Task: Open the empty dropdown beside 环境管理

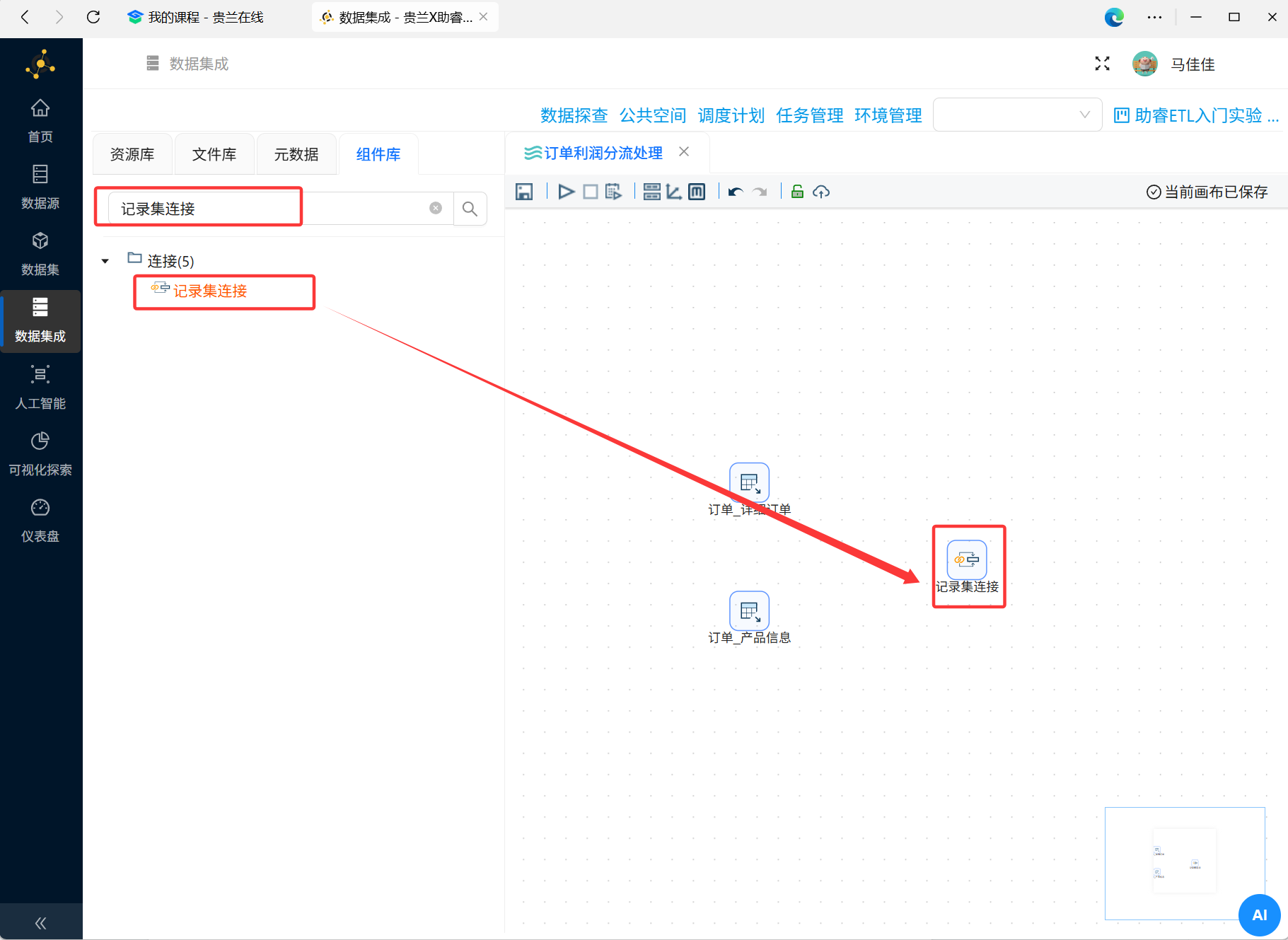Action: click(1017, 115)
